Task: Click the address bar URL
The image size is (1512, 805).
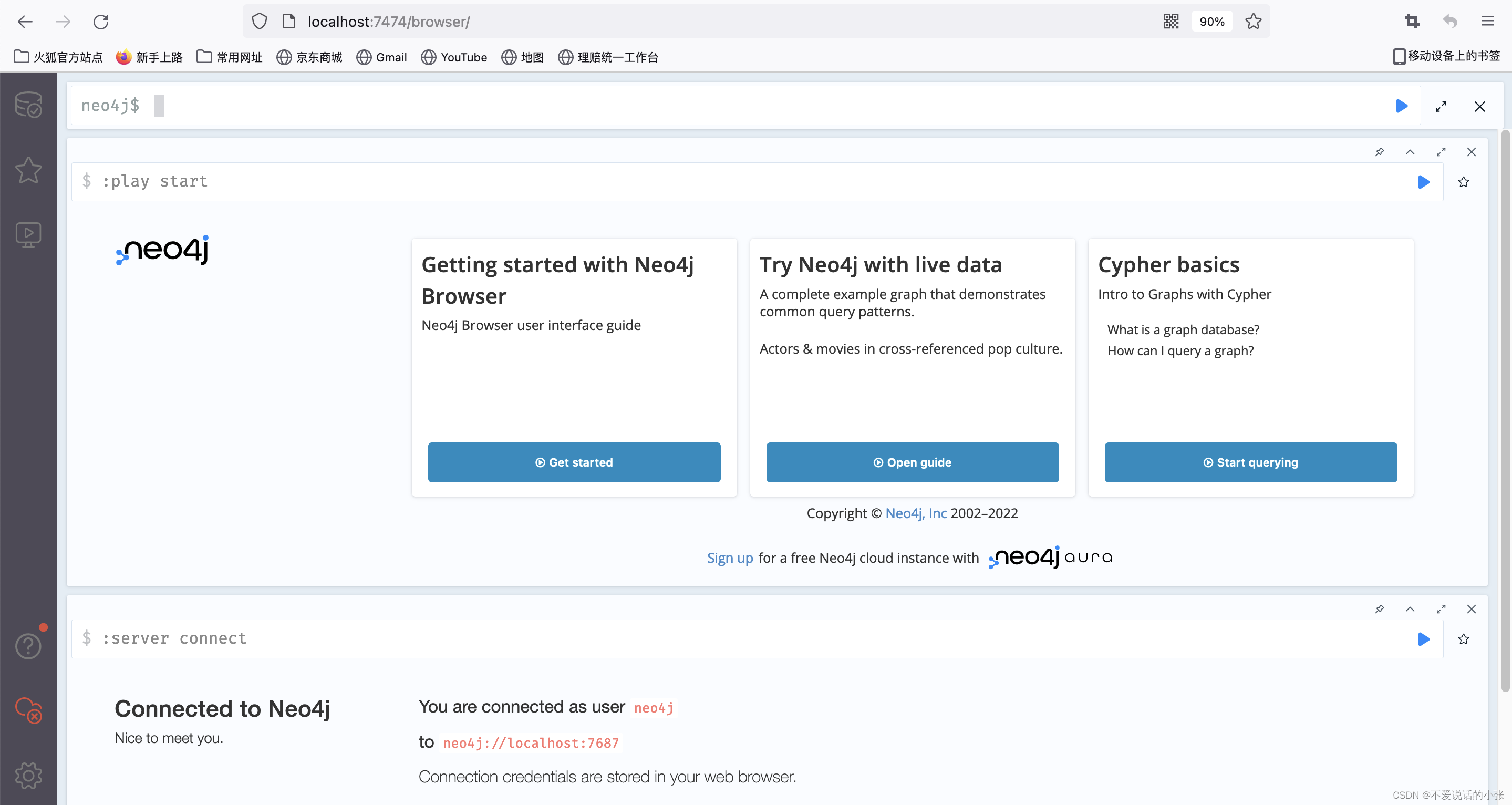Action: click(389, 22)
